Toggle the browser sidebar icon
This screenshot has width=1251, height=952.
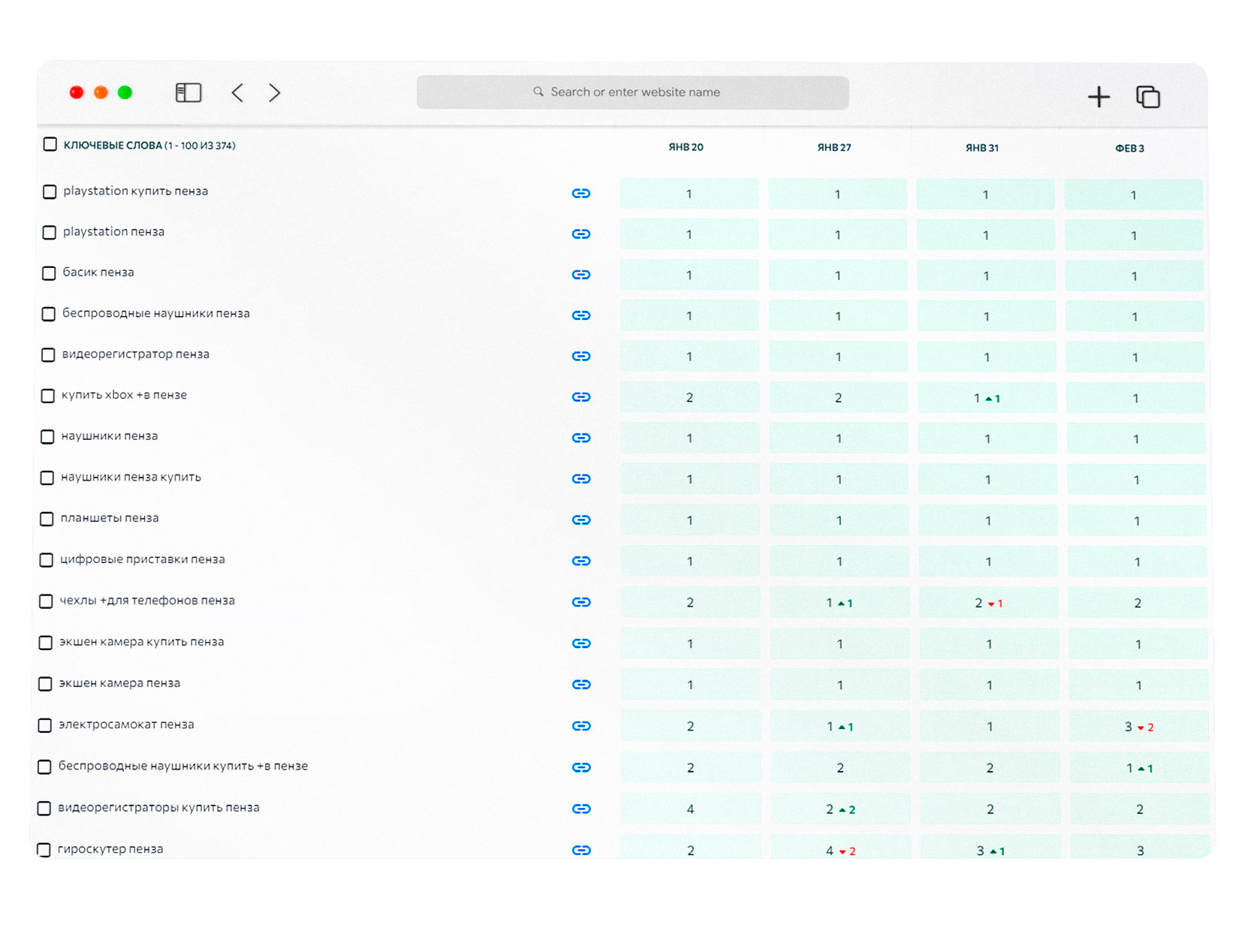click(x=188, y=92)
